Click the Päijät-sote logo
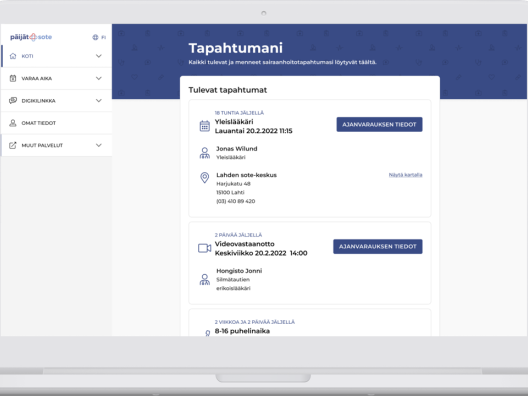Viewport: 528px width, 396px height. click(31, 37)
